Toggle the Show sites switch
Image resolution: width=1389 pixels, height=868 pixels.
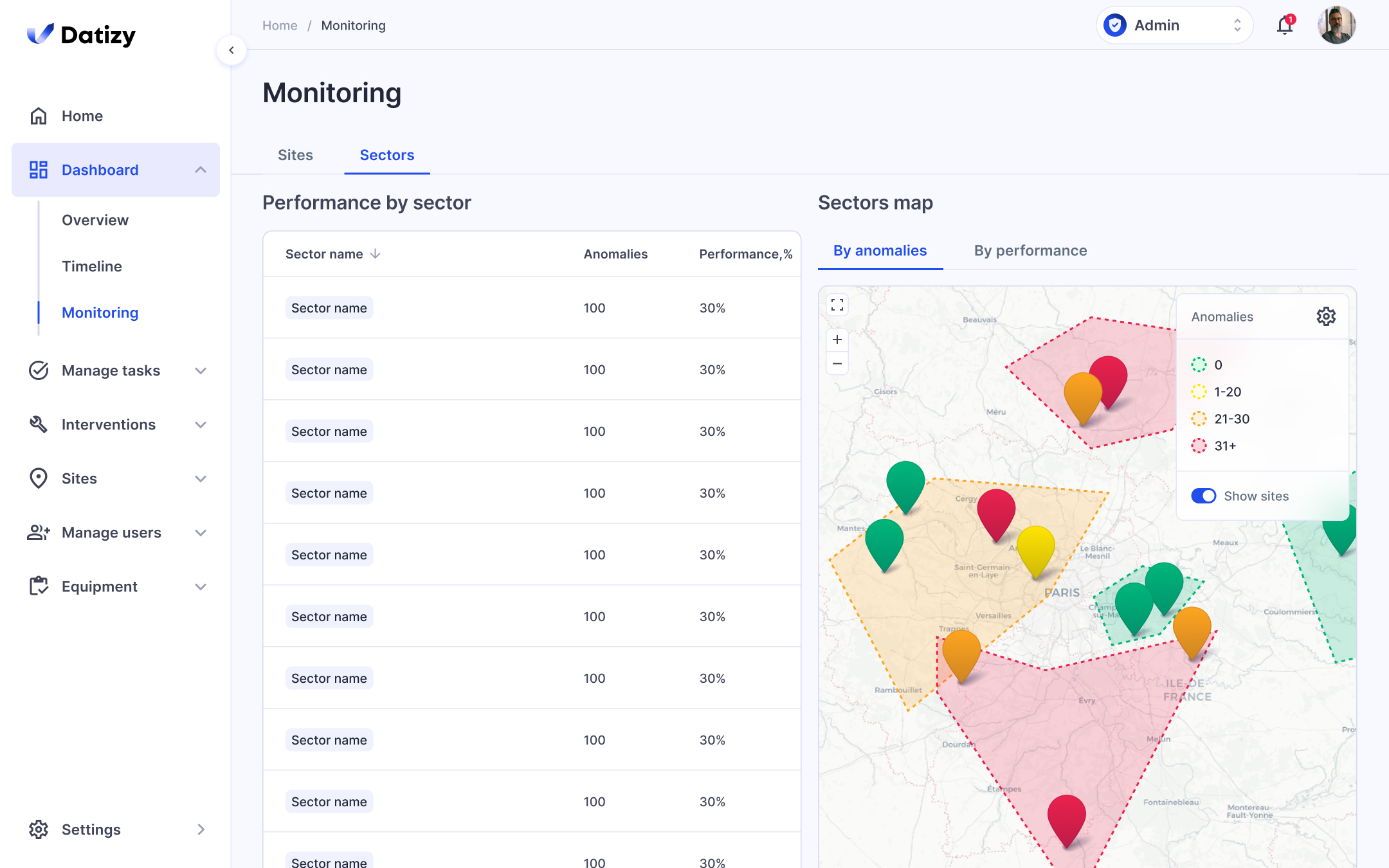(x=1203, y=496)
